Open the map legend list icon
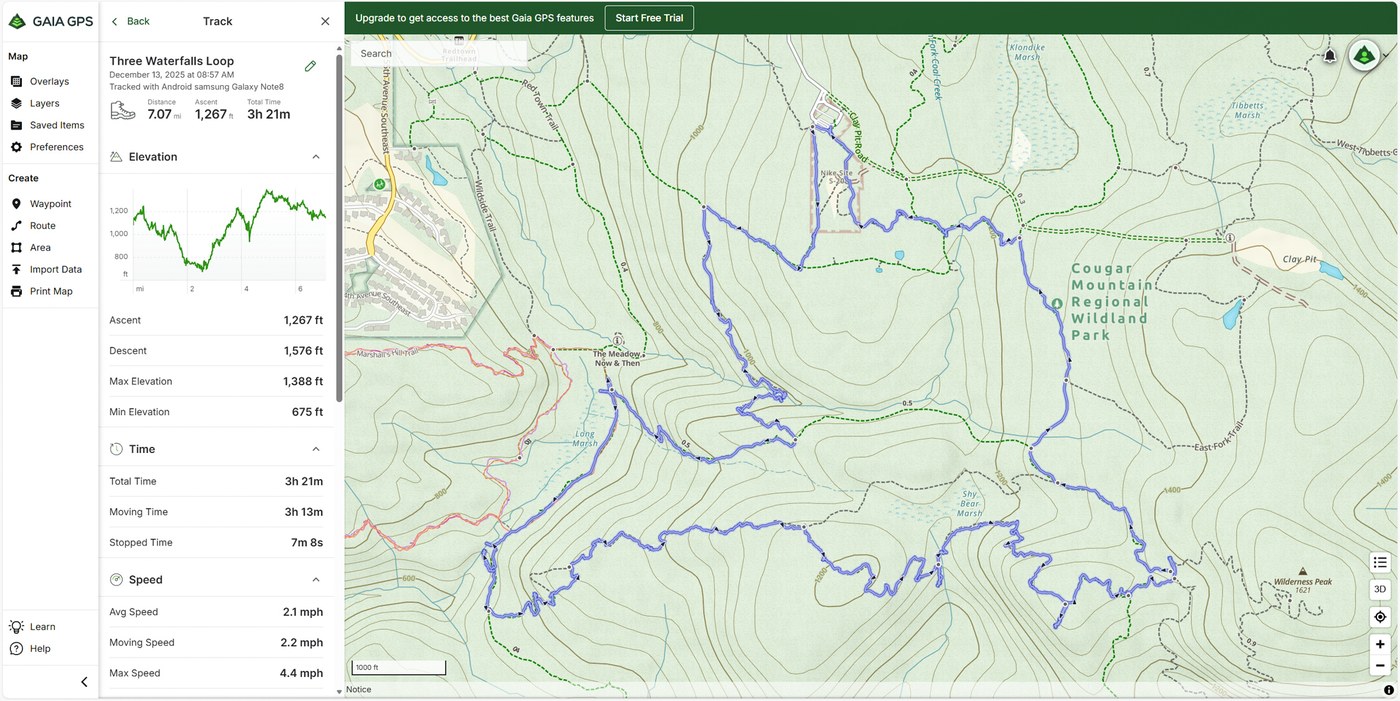Image resolution: width=1400 pixels, height=701 pixels. (x=1380, y=562)
